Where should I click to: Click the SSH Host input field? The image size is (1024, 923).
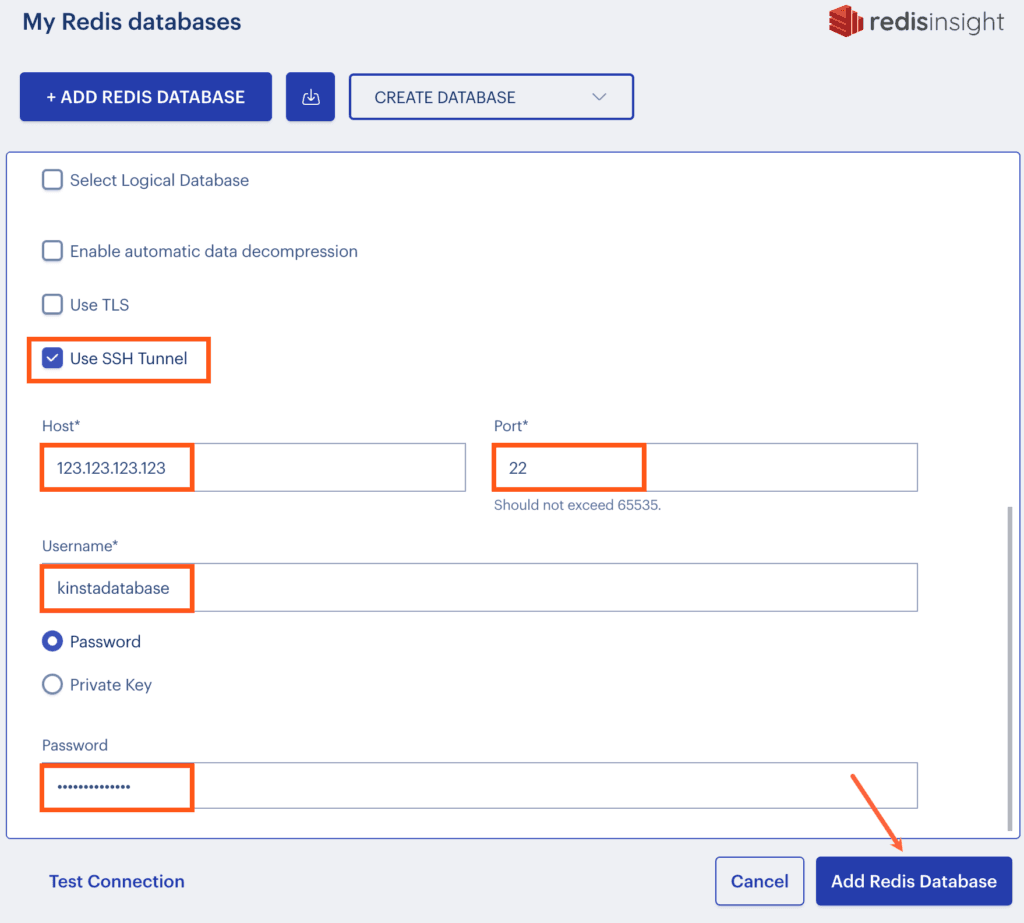coord(253,468)
